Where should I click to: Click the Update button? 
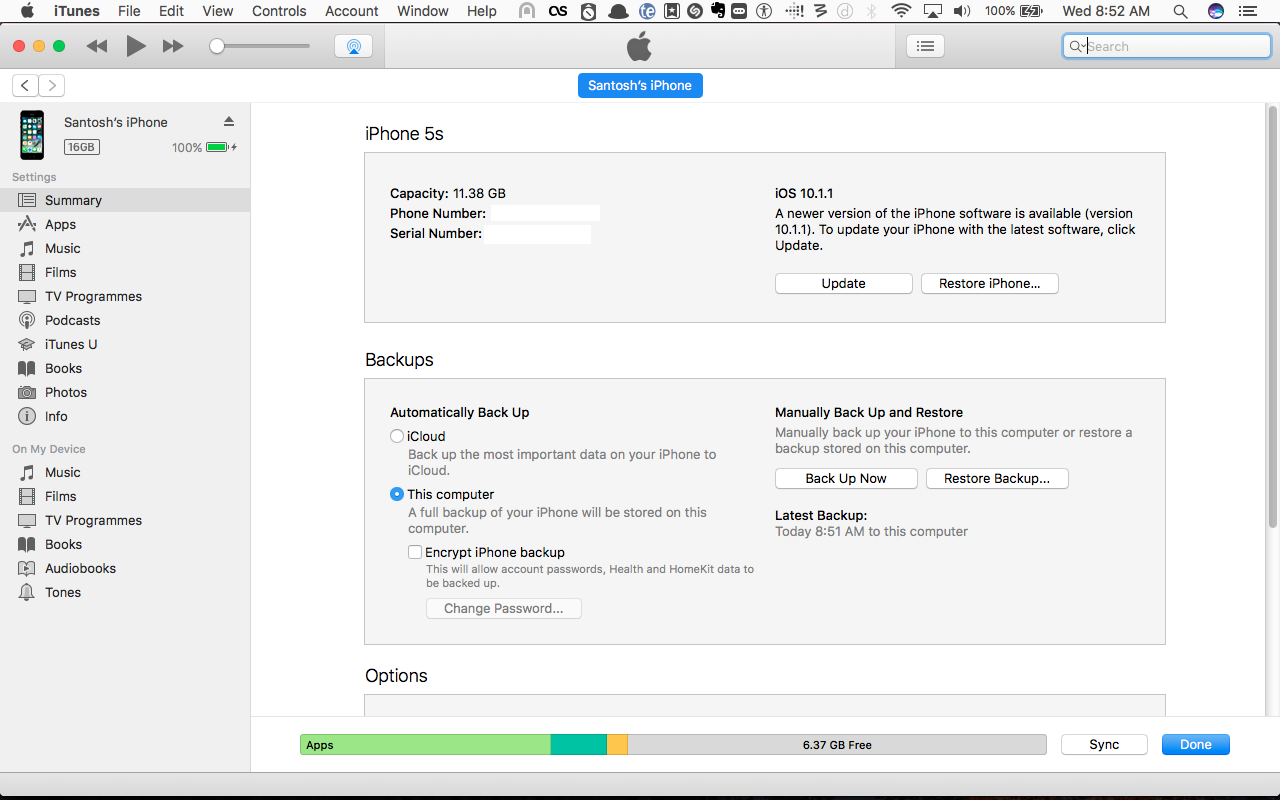point(844,283)
